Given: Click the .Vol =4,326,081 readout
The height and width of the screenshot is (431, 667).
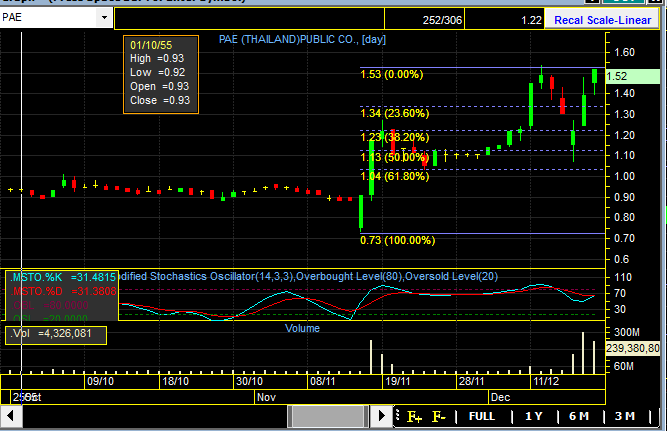Looking at the screenshot, I should coord(51,333).
